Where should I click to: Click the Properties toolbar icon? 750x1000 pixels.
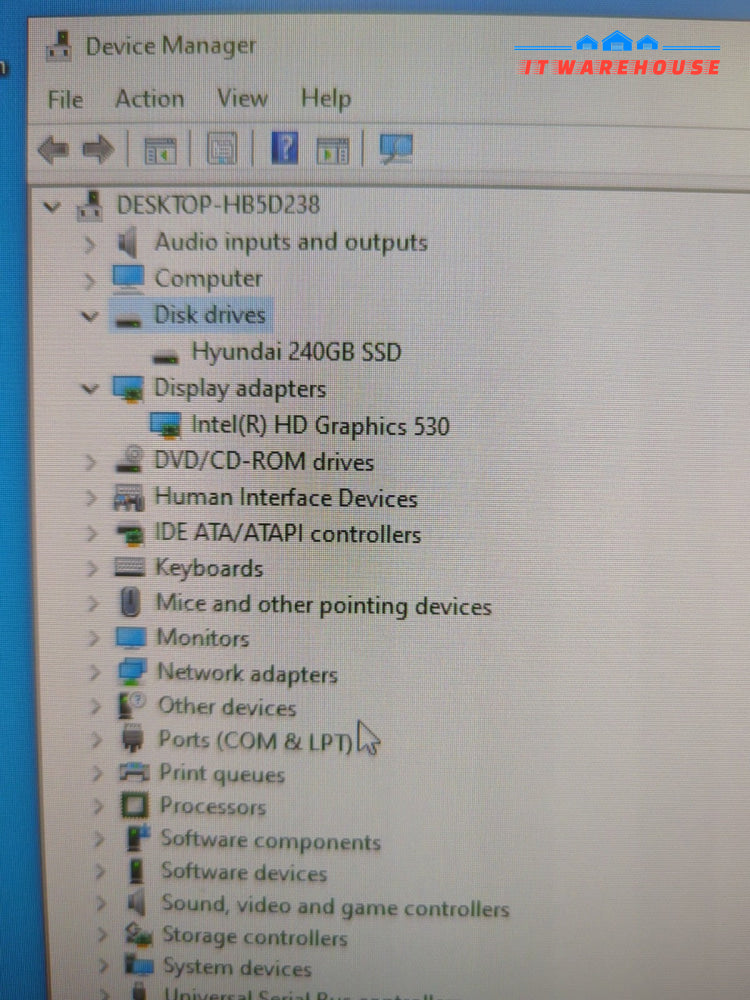coord(222,149)
